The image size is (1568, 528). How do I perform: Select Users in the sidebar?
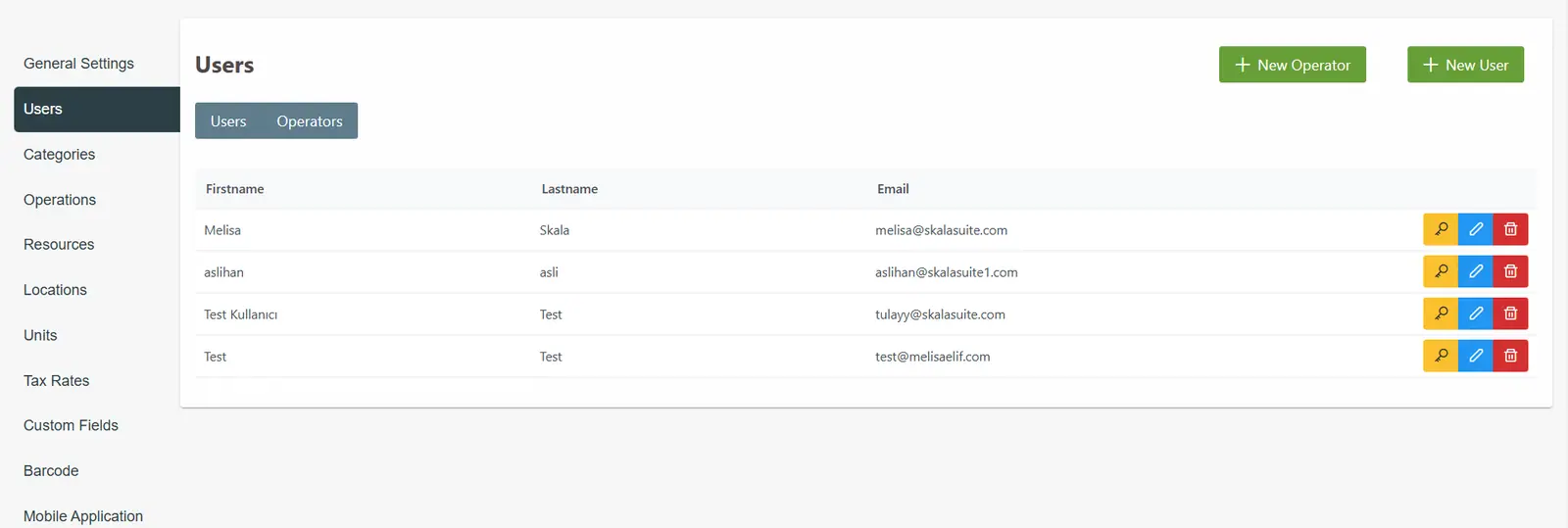point(97,109)
